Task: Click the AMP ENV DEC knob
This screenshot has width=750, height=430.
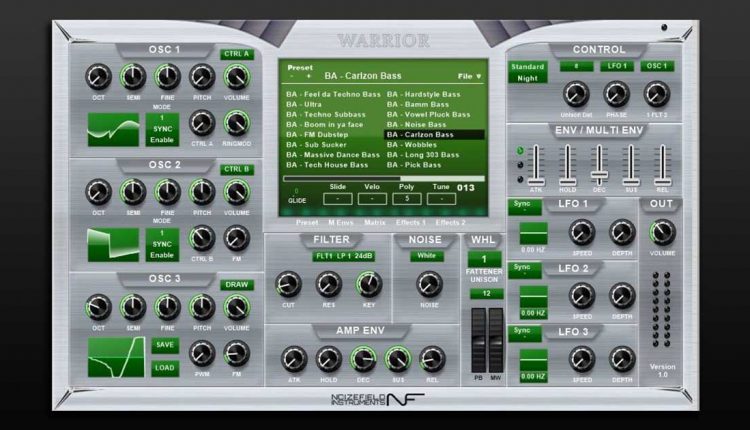Action: coord(363,359)
